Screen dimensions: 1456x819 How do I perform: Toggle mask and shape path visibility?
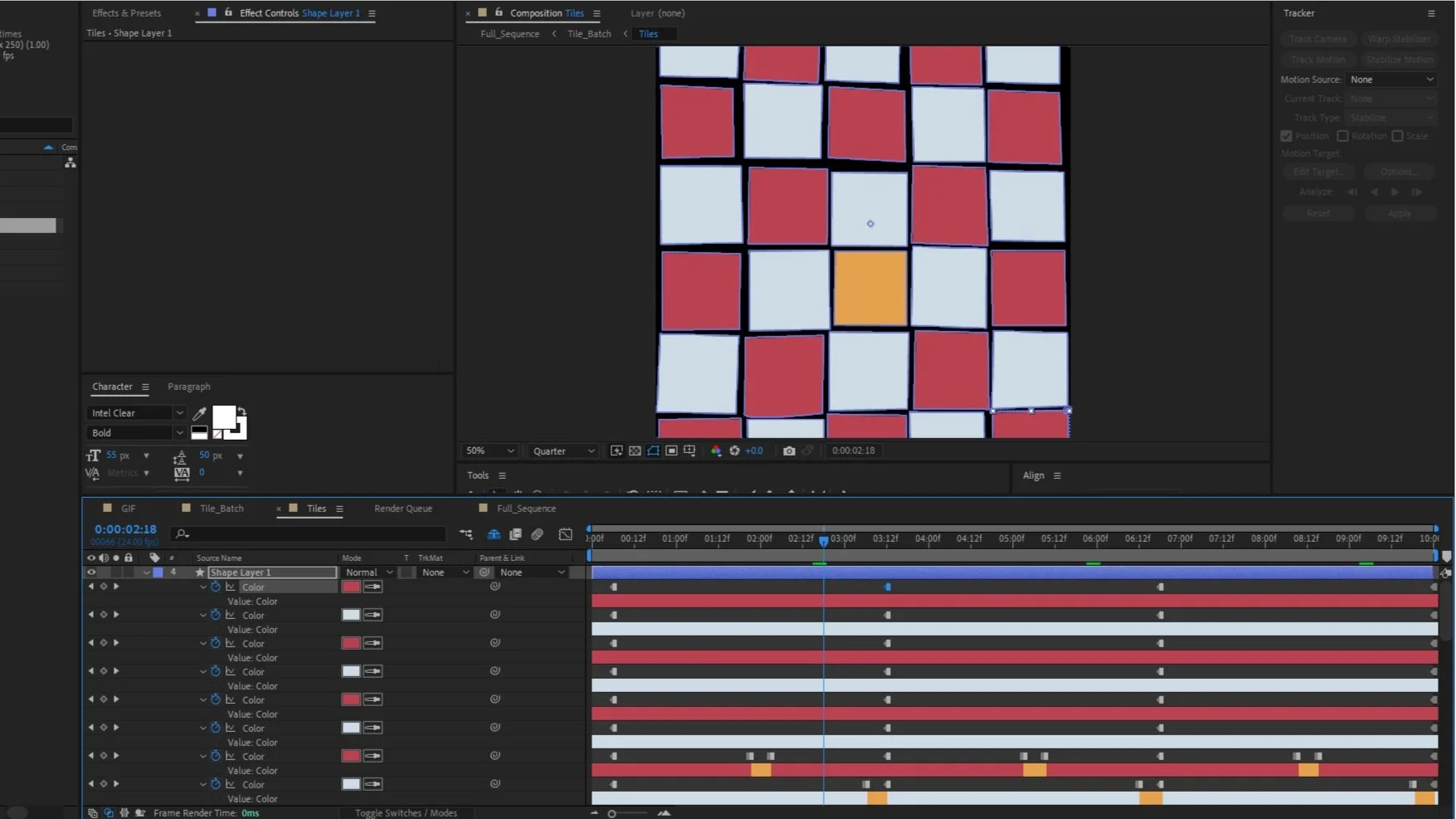click(653, 451)
